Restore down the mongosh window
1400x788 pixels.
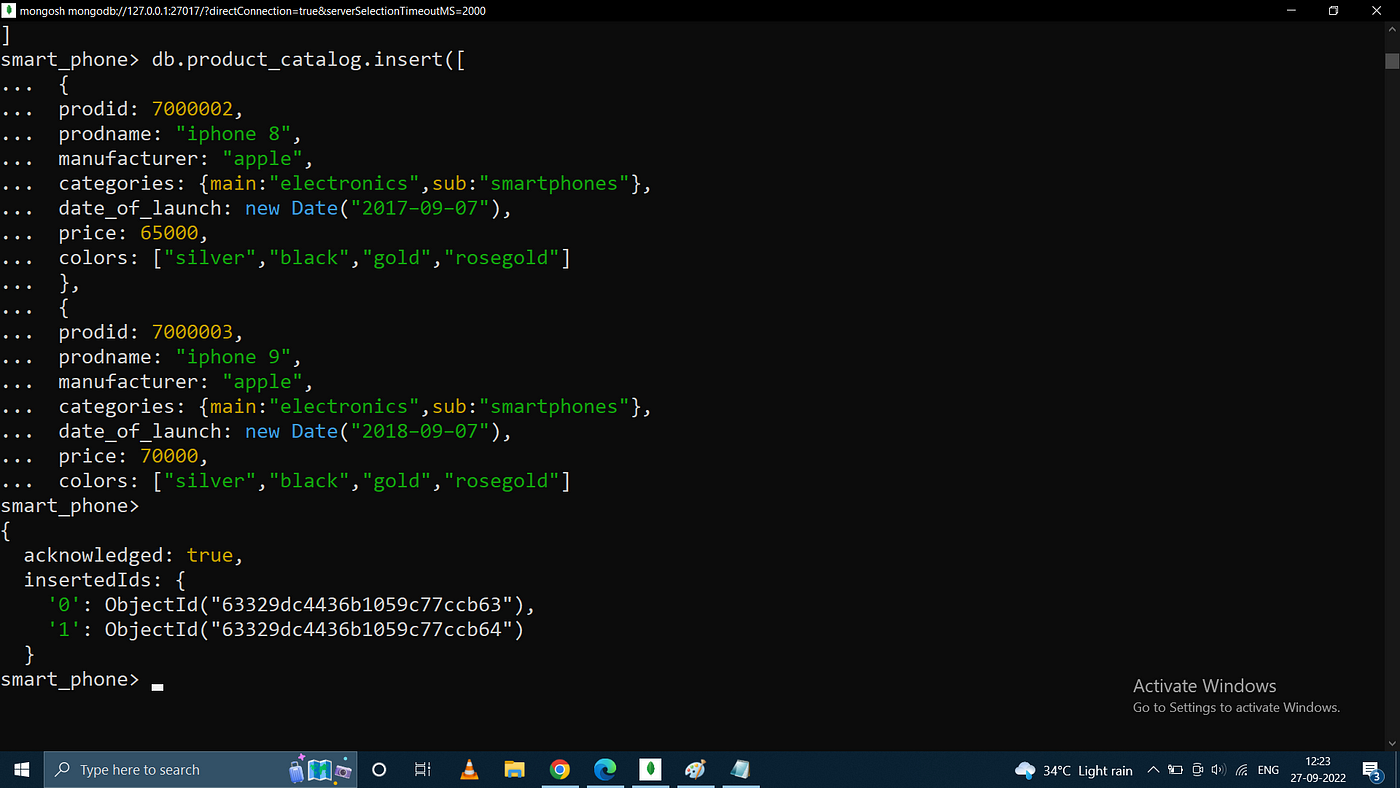[x=1333, y=10]
